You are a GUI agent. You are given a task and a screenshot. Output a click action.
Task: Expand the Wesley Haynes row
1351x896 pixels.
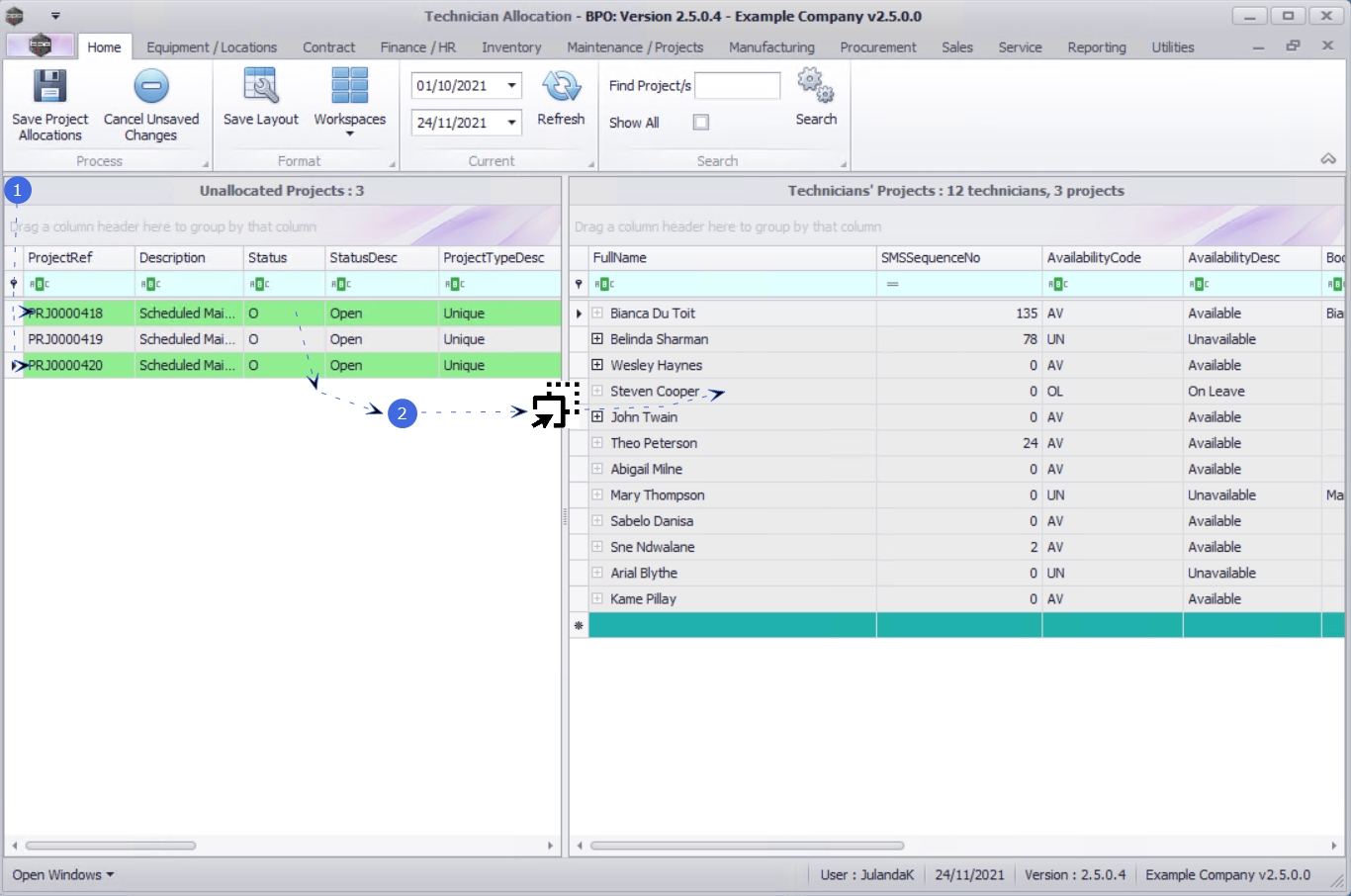click(x=597, y=365)
